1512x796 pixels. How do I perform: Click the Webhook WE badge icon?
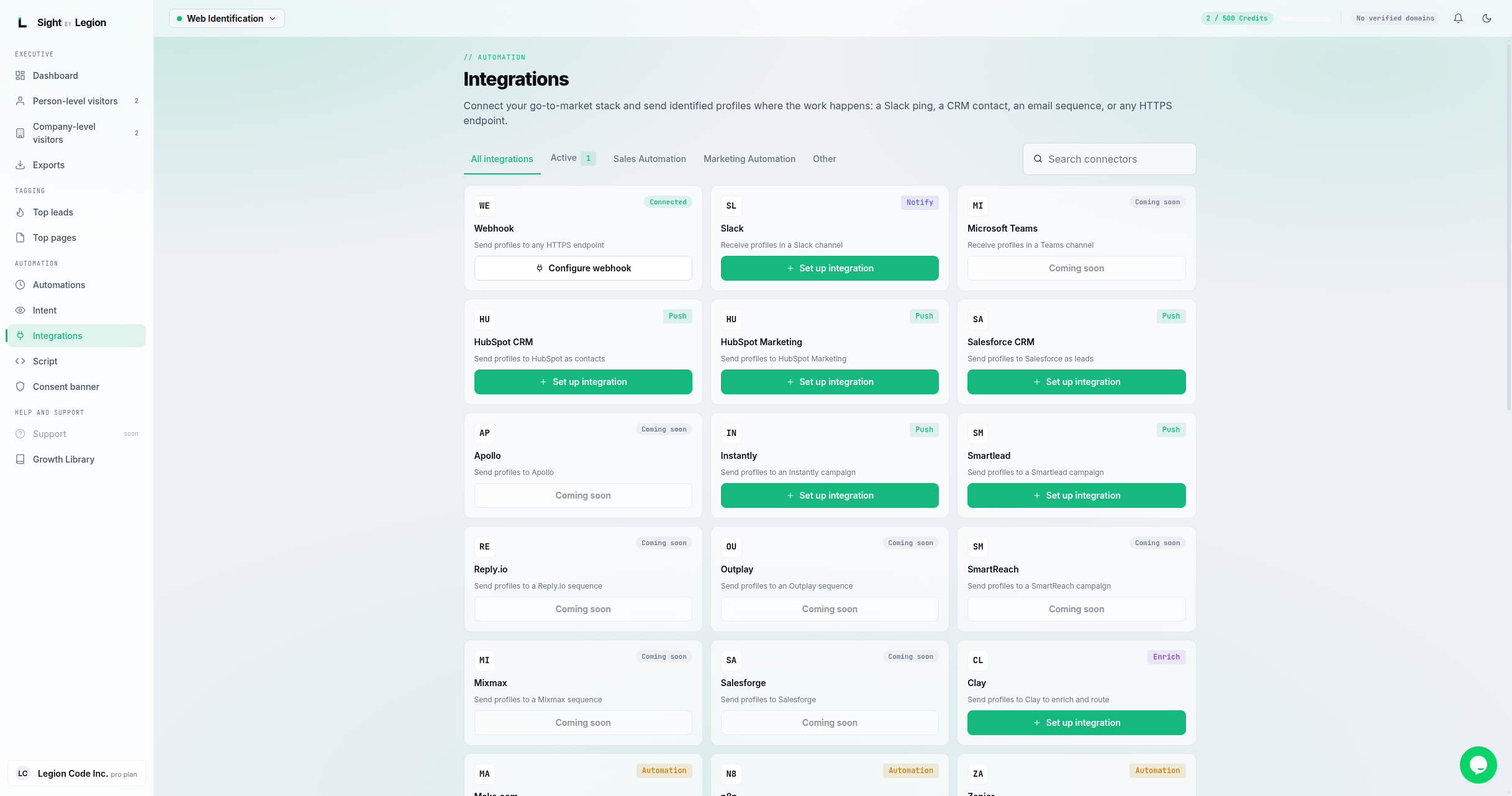coord(484,206)
